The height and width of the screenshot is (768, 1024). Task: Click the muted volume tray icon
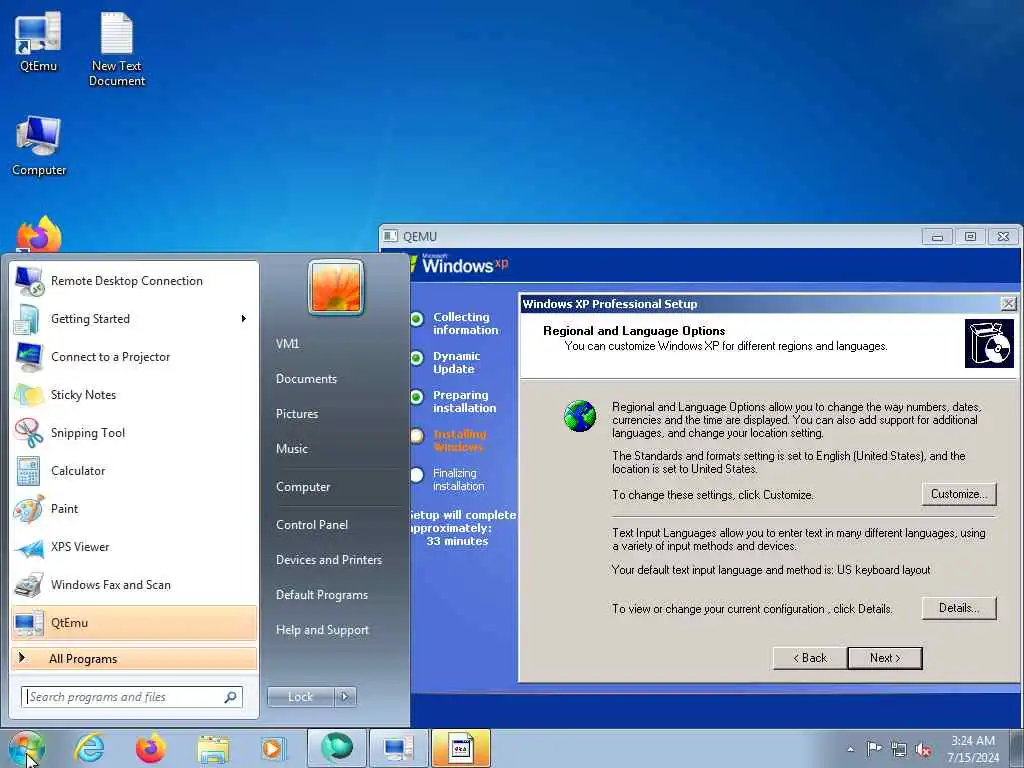tap(923, 749)
